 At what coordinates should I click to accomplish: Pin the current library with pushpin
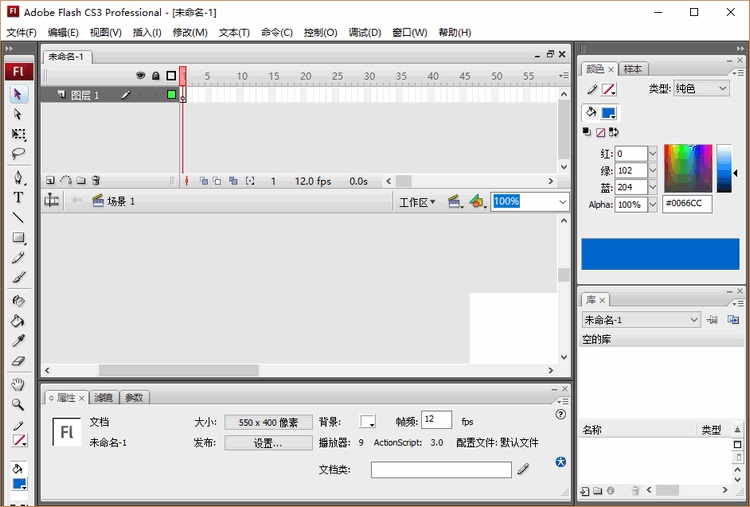[x=712, y=320]
